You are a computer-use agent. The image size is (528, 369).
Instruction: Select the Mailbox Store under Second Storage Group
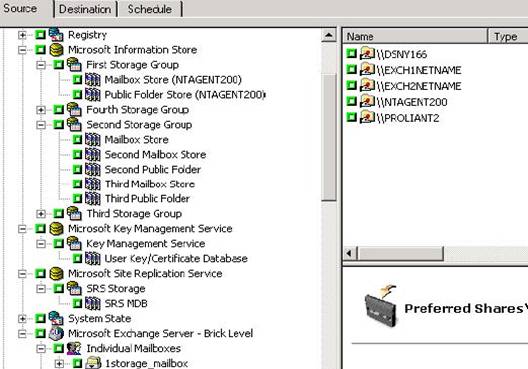click(136, 139)
